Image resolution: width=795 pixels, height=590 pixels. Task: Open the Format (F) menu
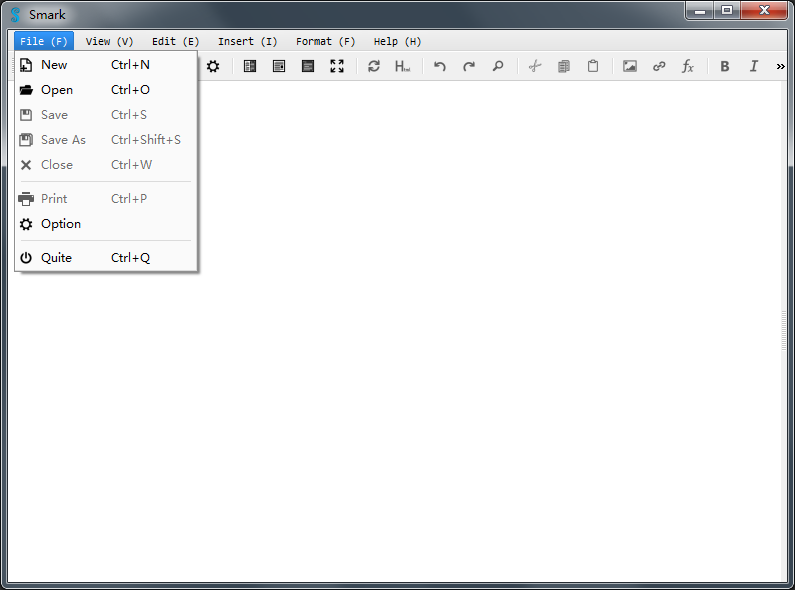(x=326, y=41)
